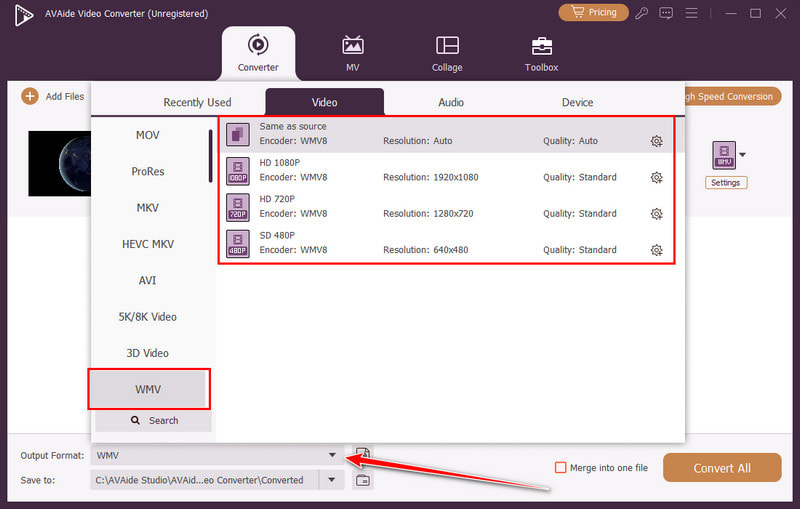Switch to the Audio format tab
This screenshot has height=509, width=800.
click(x=451, y=102)
